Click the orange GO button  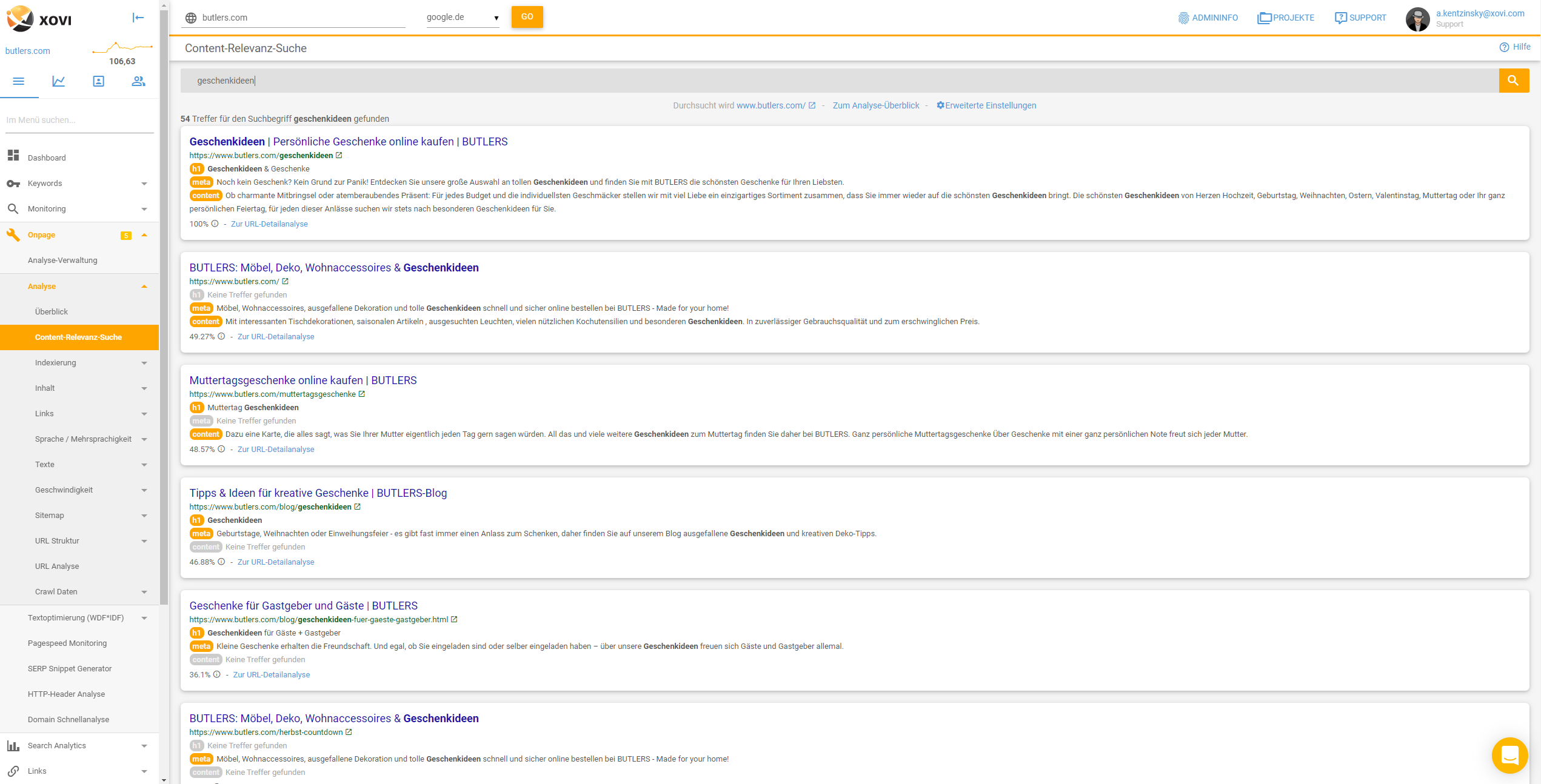pos(527,17)
